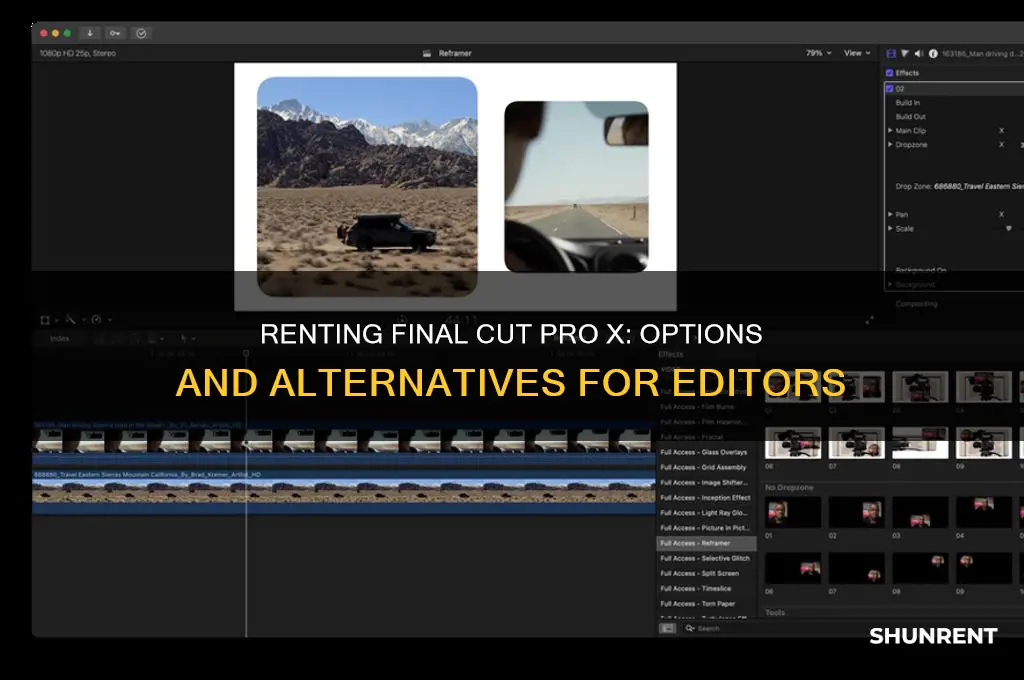Click the Index button in timeline
This screenshot has height=680, width=1024.
coord(59,338)
